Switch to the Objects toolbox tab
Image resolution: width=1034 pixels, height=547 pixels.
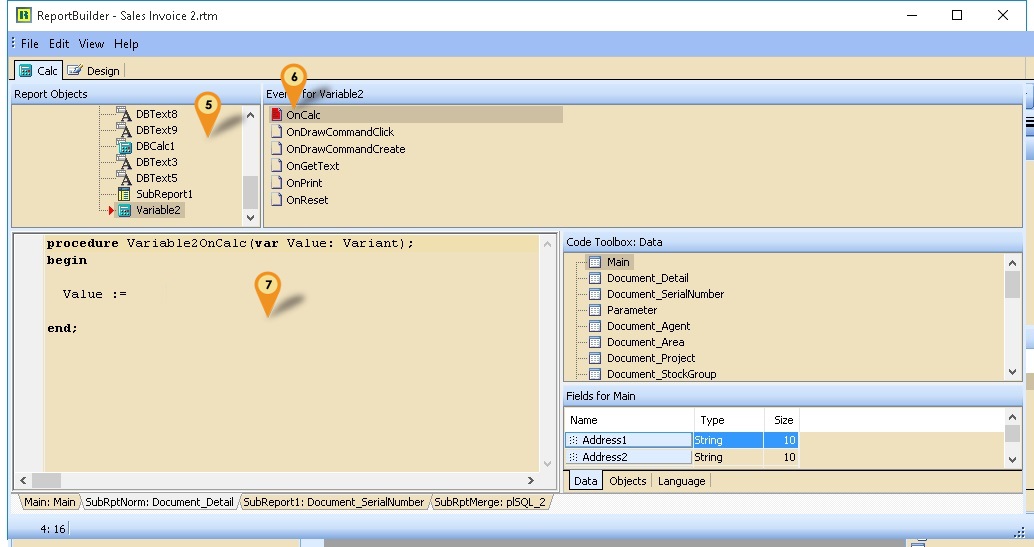[x=627, y=481]
